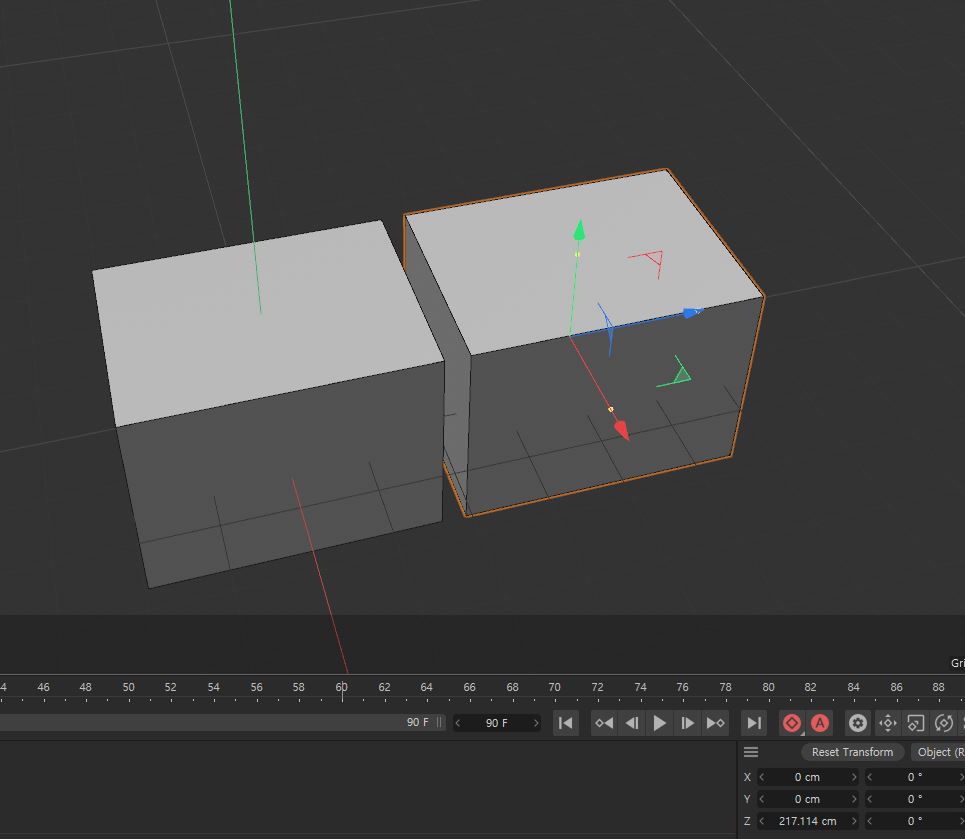Toggle rotation keyframe recording
Image resolution: width=965 pixels, height=839 pixels.
point(943,723)
